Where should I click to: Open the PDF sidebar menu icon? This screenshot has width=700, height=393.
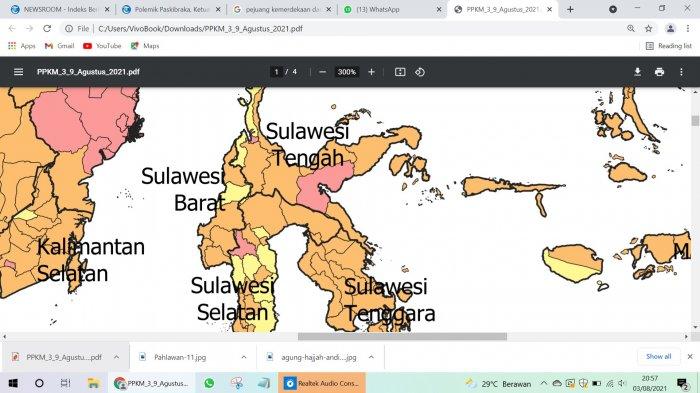tap(18, 72)
